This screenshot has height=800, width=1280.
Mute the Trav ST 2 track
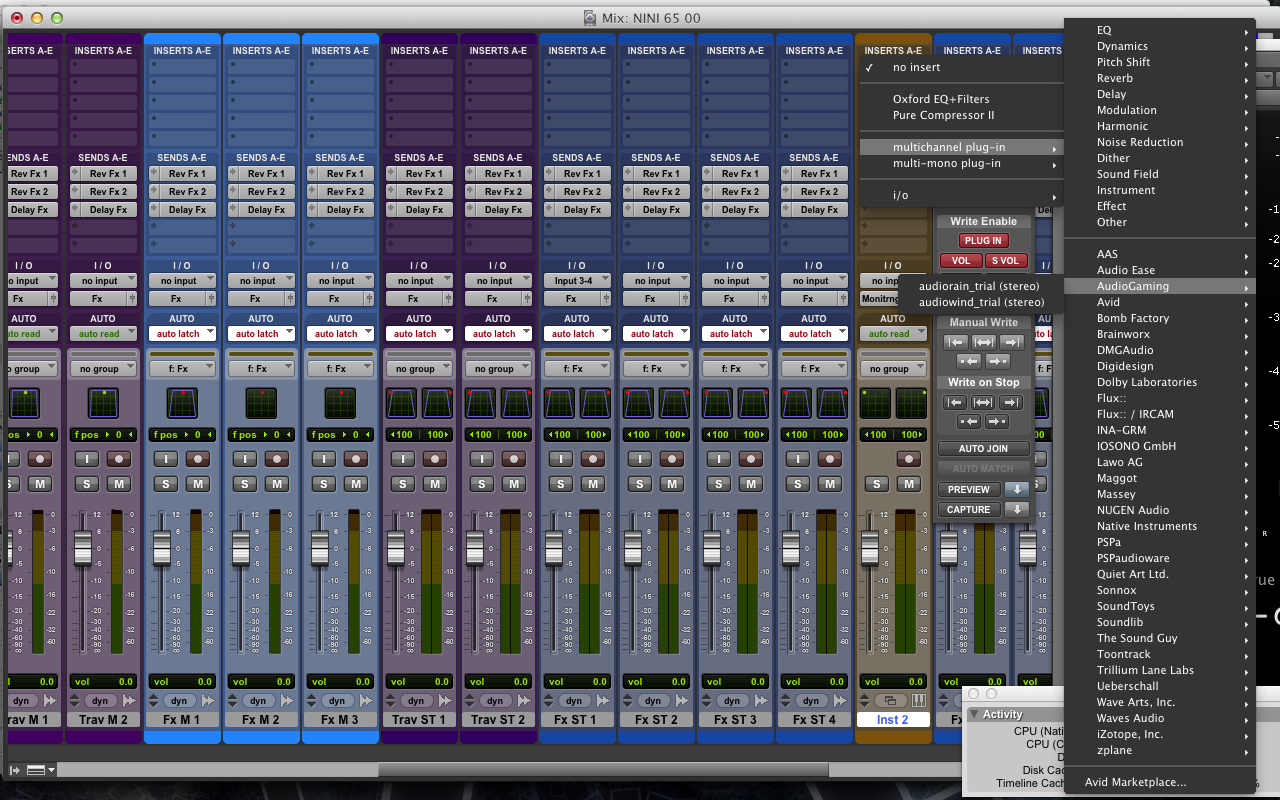[x=515, y=484]
